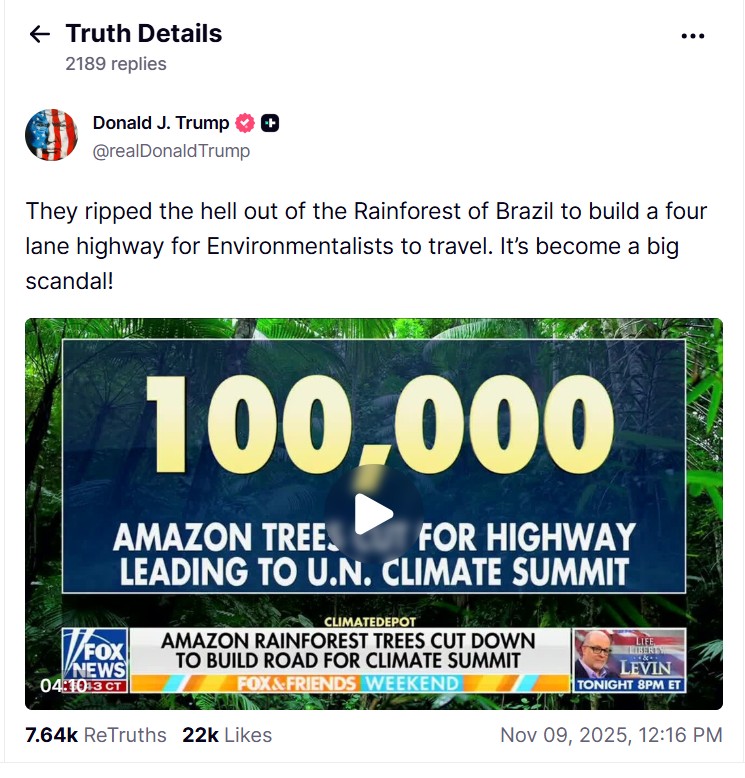Open the Donald J. Trump display name
745x778 pixels.
coord(161,123)
